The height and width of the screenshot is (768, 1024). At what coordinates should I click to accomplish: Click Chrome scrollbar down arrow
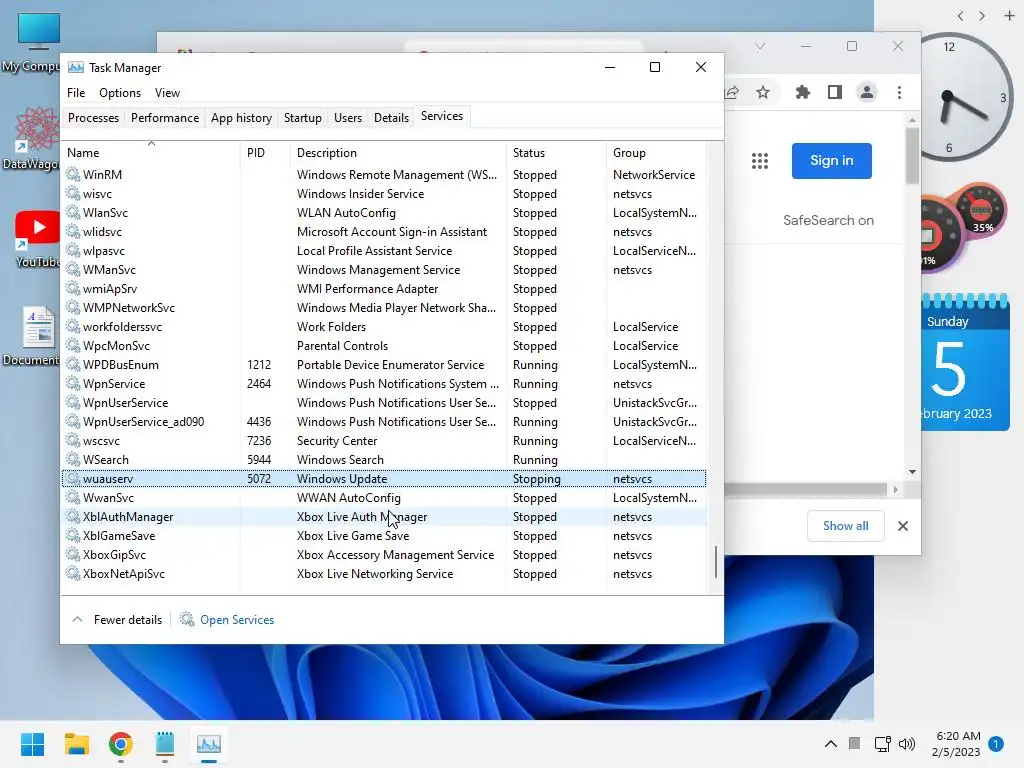(912, 472)
